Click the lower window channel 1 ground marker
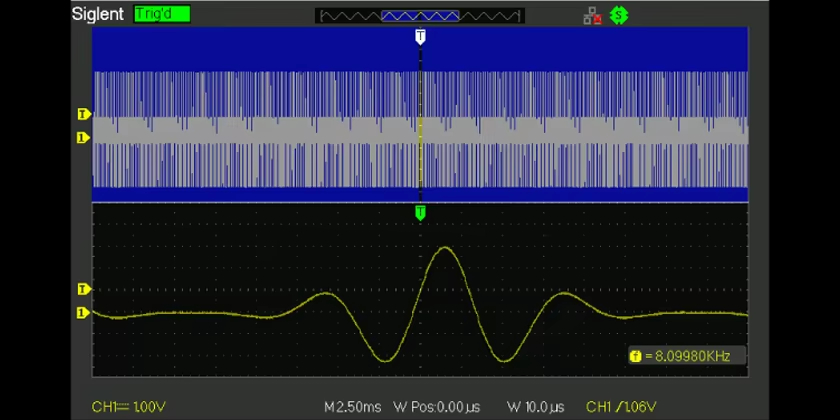 (x=84, y=313)
